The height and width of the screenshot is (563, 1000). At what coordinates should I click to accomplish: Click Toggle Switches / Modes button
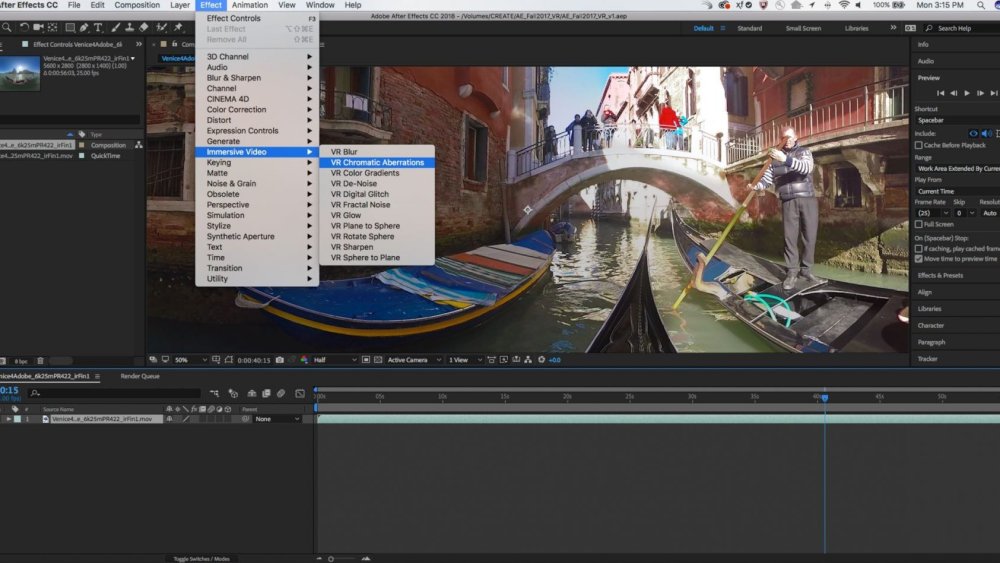pyautogui.click(x=202, y=559)
